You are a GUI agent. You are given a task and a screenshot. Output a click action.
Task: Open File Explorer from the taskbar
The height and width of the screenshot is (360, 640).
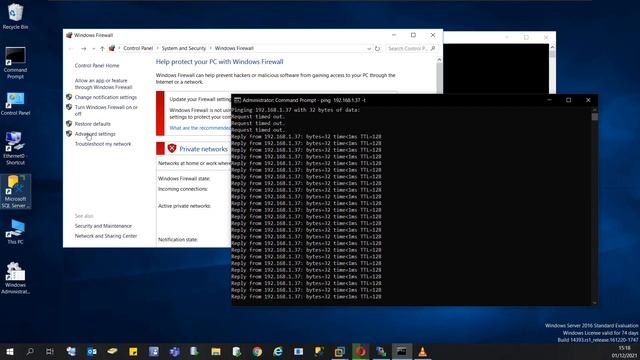click(x=216, y=351)
